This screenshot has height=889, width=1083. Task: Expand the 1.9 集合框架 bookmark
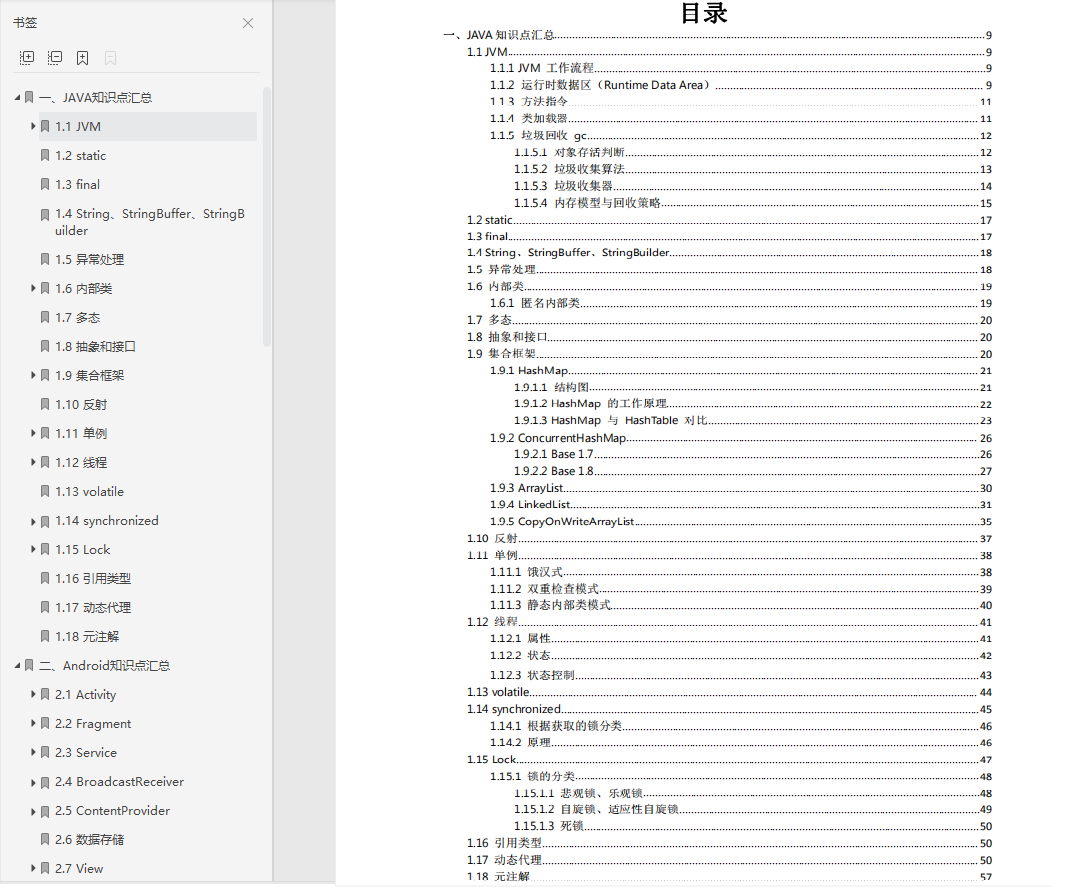click(32, 375)
